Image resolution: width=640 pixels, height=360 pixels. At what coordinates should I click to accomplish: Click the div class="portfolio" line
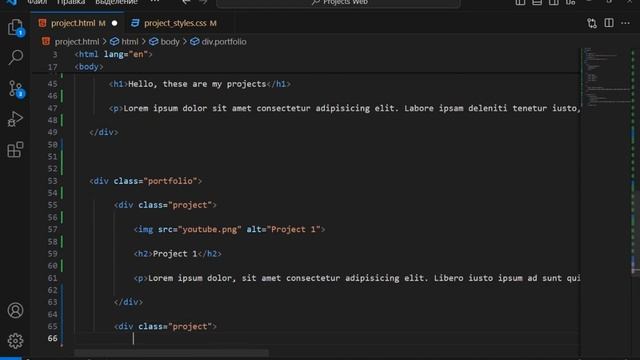tap(145, 181)
